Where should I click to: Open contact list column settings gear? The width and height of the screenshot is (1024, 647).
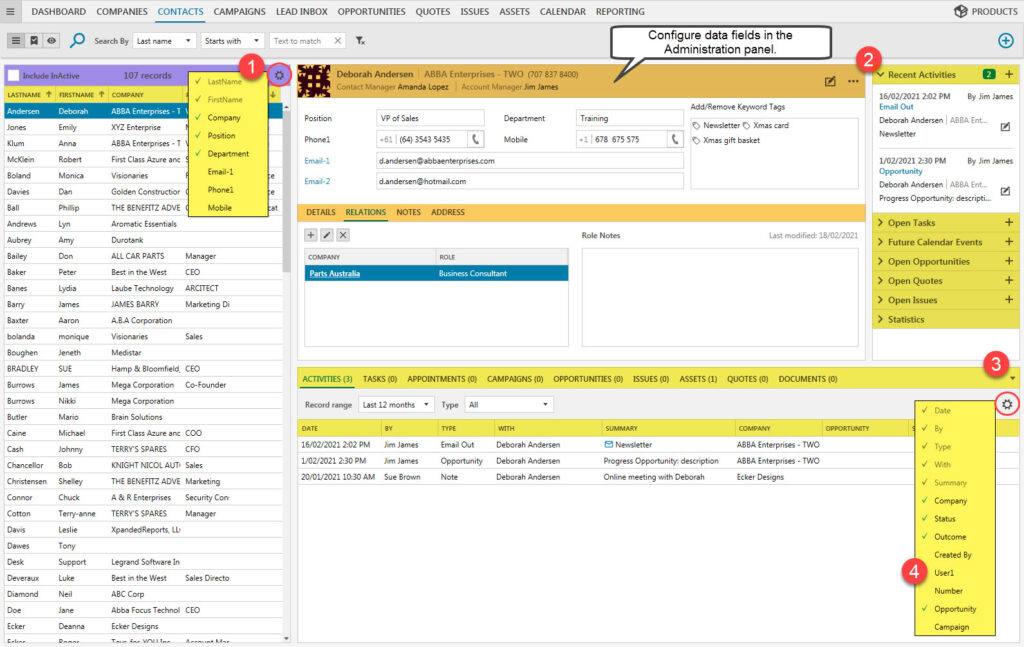click(280, 75)
